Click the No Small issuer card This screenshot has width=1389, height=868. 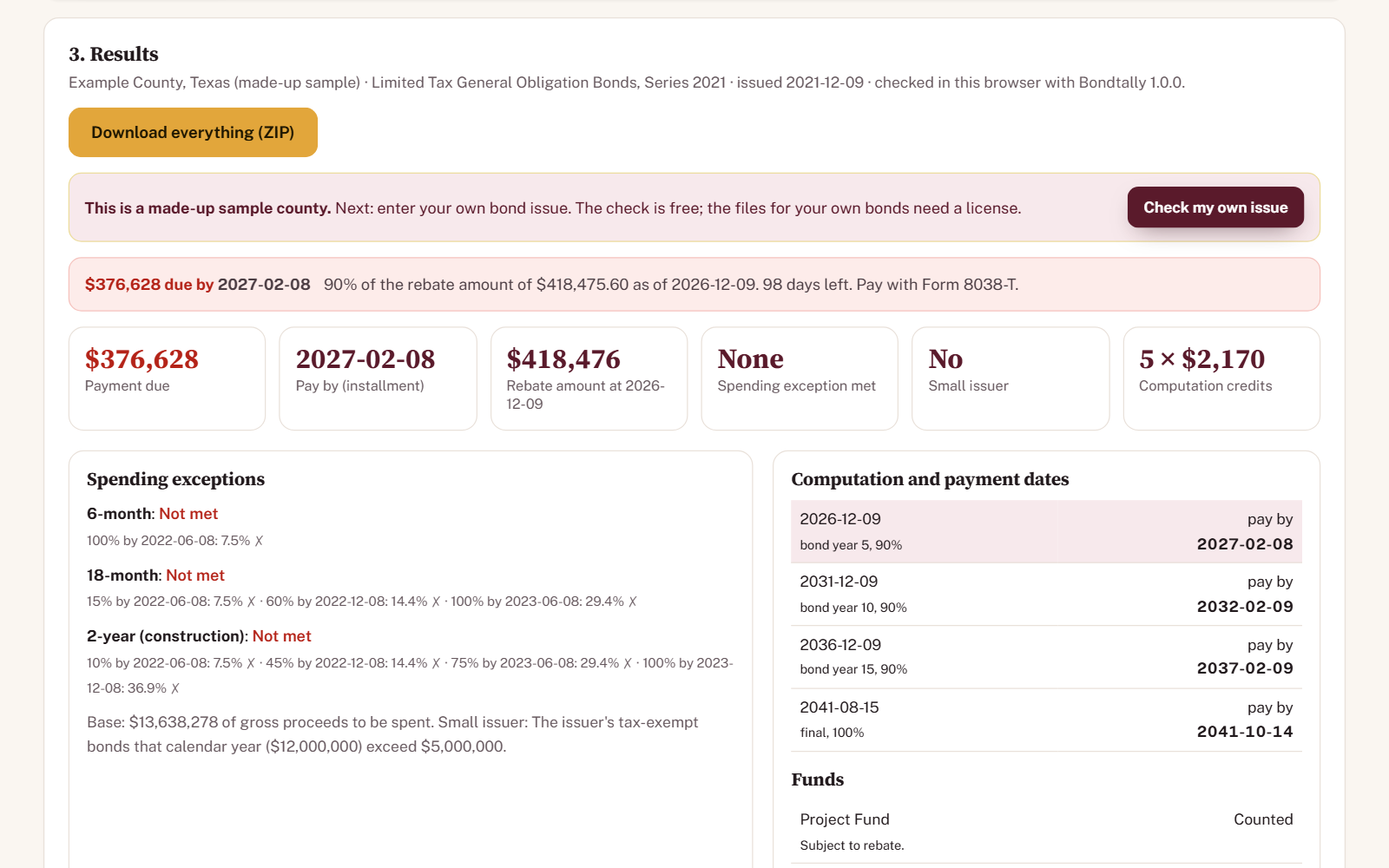coord(1010,378)
